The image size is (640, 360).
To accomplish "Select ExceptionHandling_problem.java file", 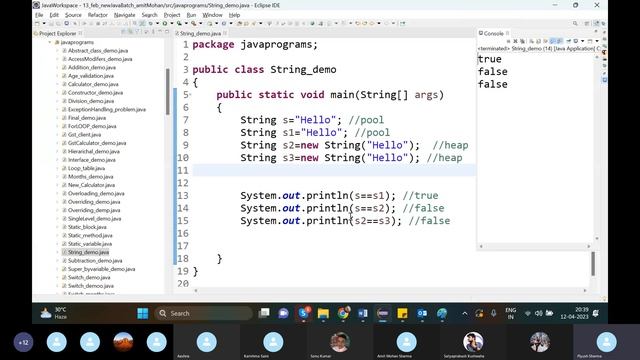I will (107, 109).
